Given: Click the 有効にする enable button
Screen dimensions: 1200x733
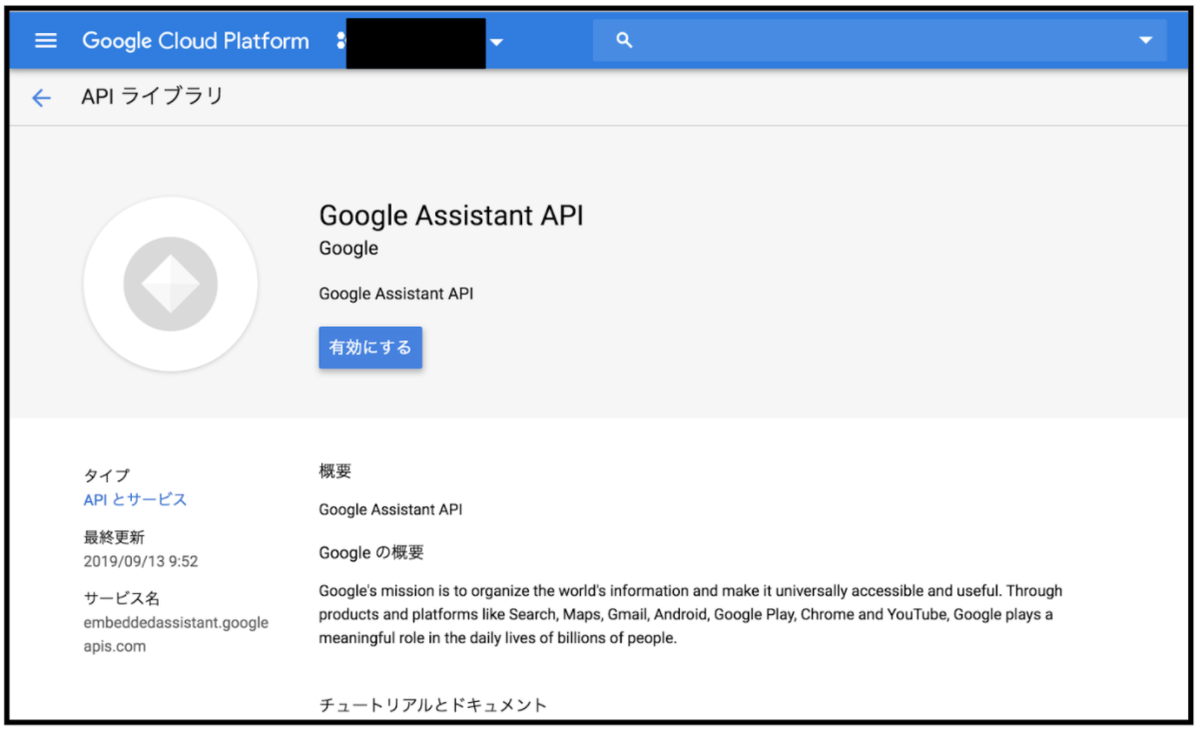Looking at the screenshot, I should (x=370, y=348).
